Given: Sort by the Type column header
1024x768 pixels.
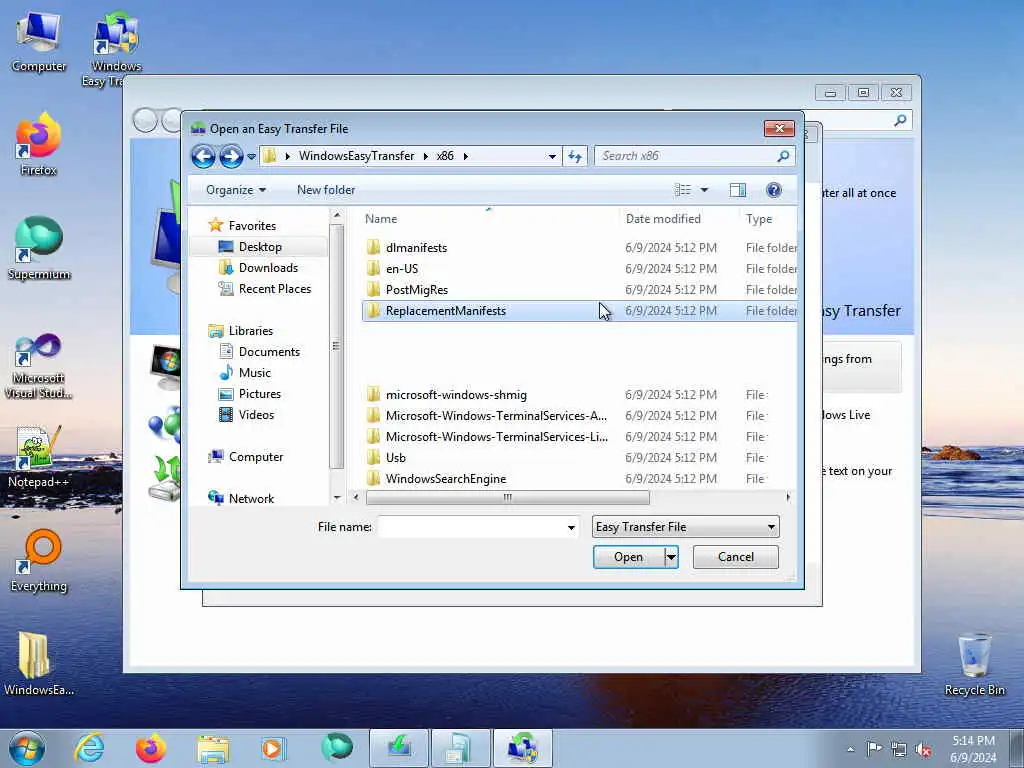Looking at the screenshot, I should point(759,219).
